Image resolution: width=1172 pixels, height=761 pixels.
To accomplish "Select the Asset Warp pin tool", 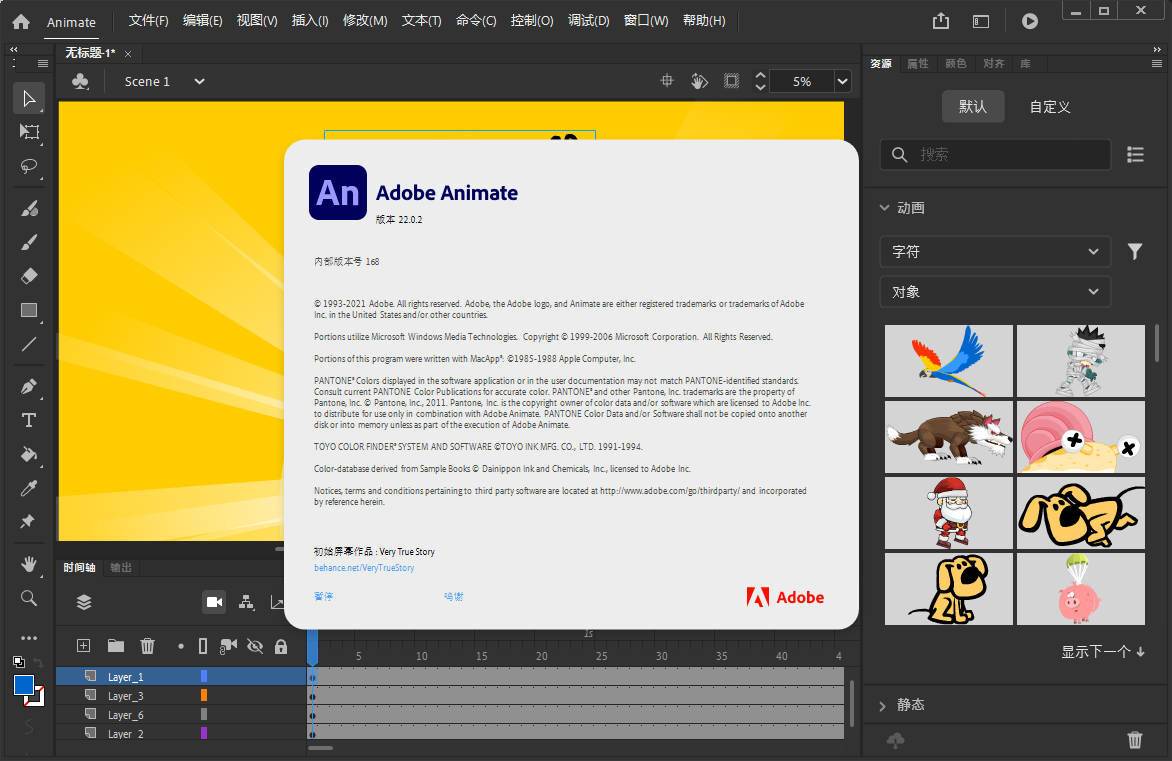I will pyautogui.click(x=28, y=522).
